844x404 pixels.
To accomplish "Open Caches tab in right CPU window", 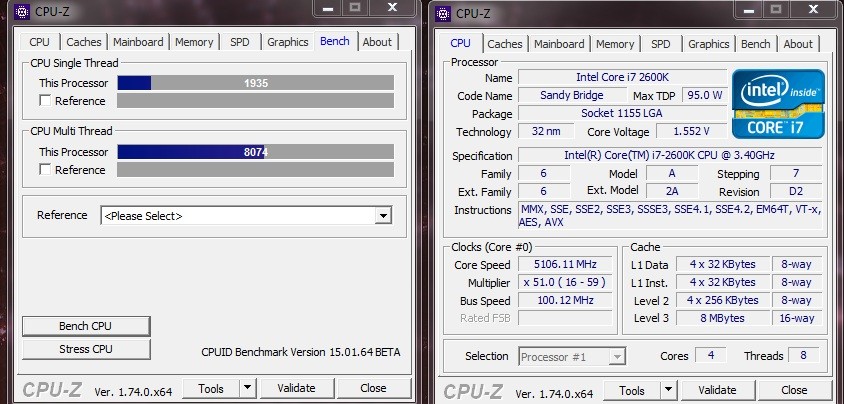I will tap(505, 44).
